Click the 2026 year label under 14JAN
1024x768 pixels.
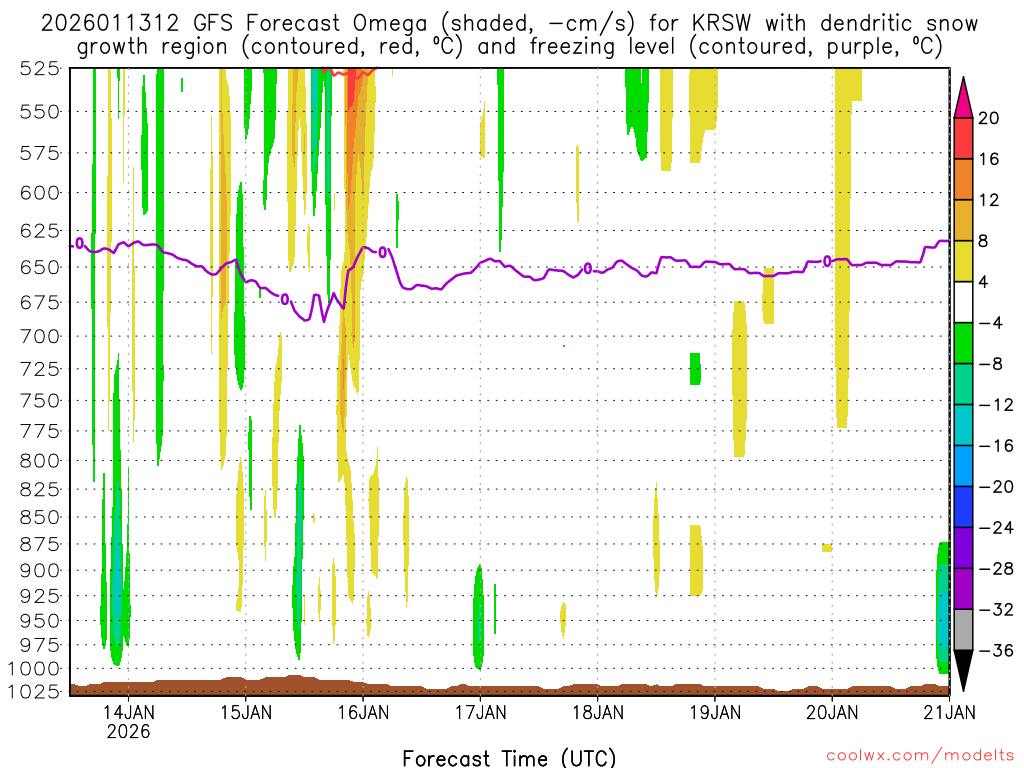coord(129,731)
